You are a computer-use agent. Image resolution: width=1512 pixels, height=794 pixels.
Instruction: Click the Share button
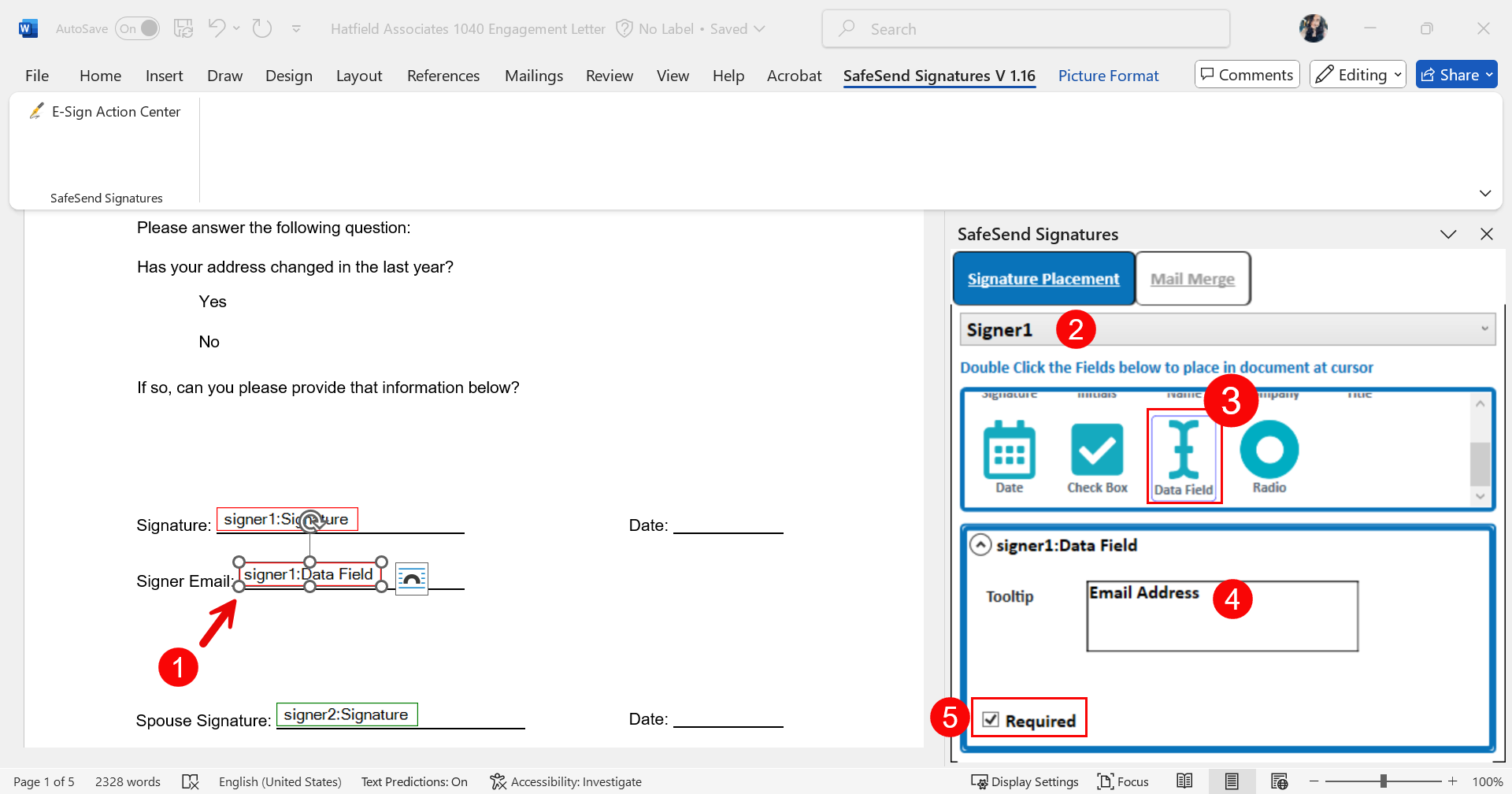(x=1456, y=75)
